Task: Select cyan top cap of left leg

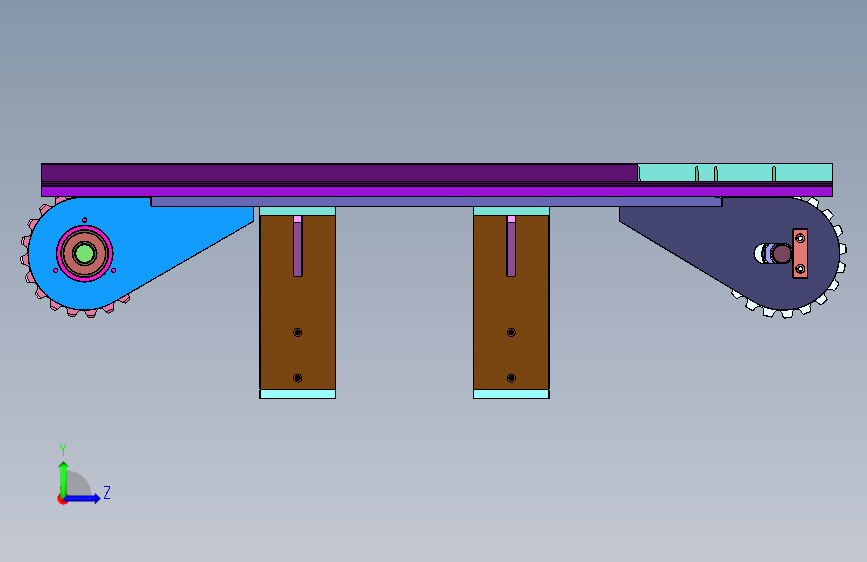Action: (297, 211)
